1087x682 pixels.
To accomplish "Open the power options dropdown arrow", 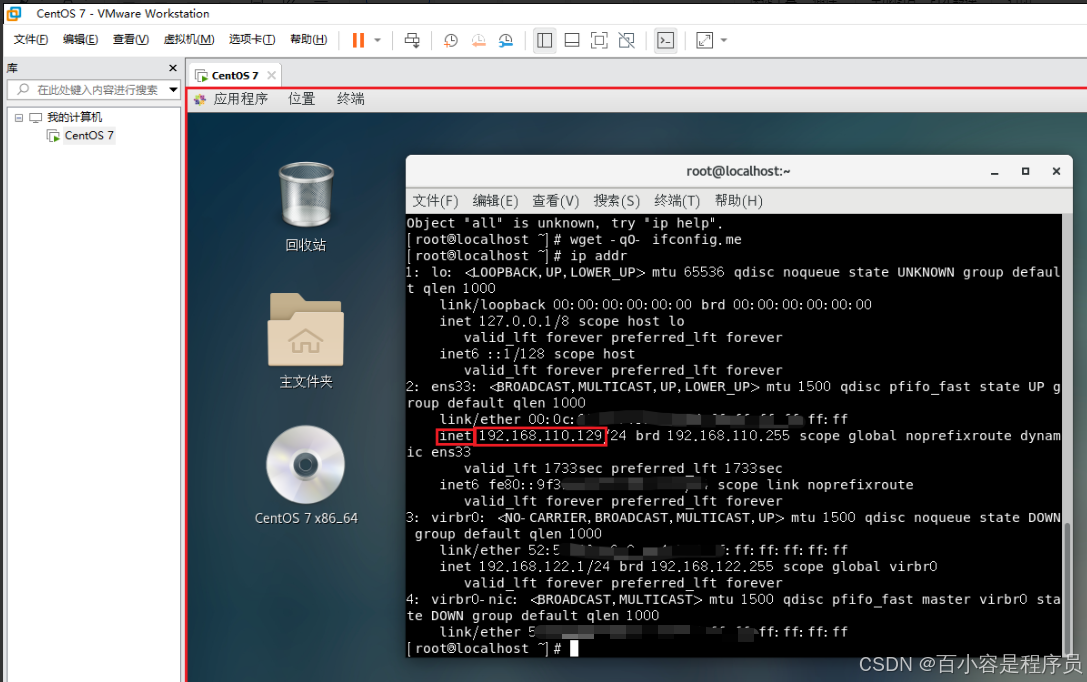I will 378,40.
